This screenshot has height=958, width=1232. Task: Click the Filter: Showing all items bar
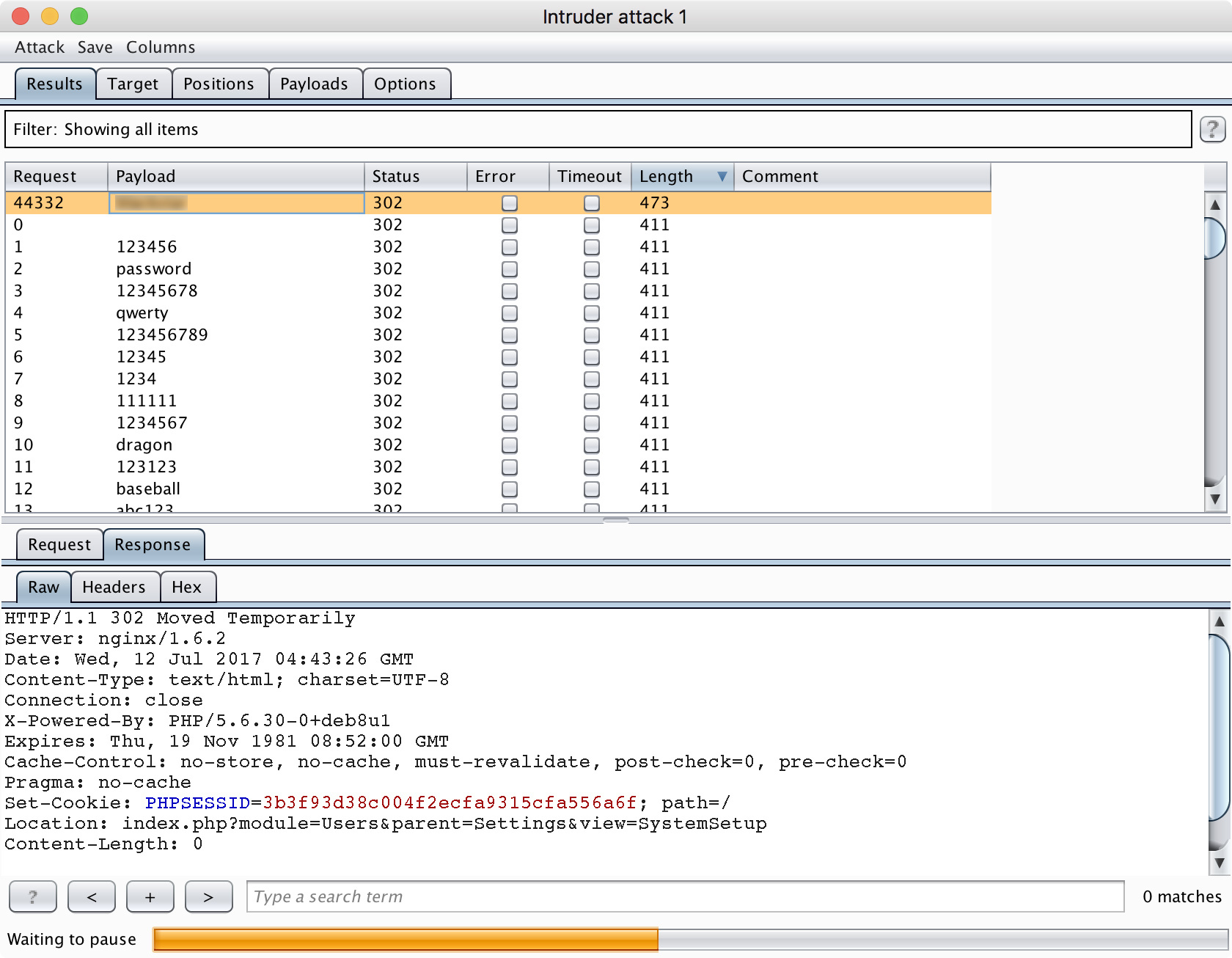[x=598, y=130]
